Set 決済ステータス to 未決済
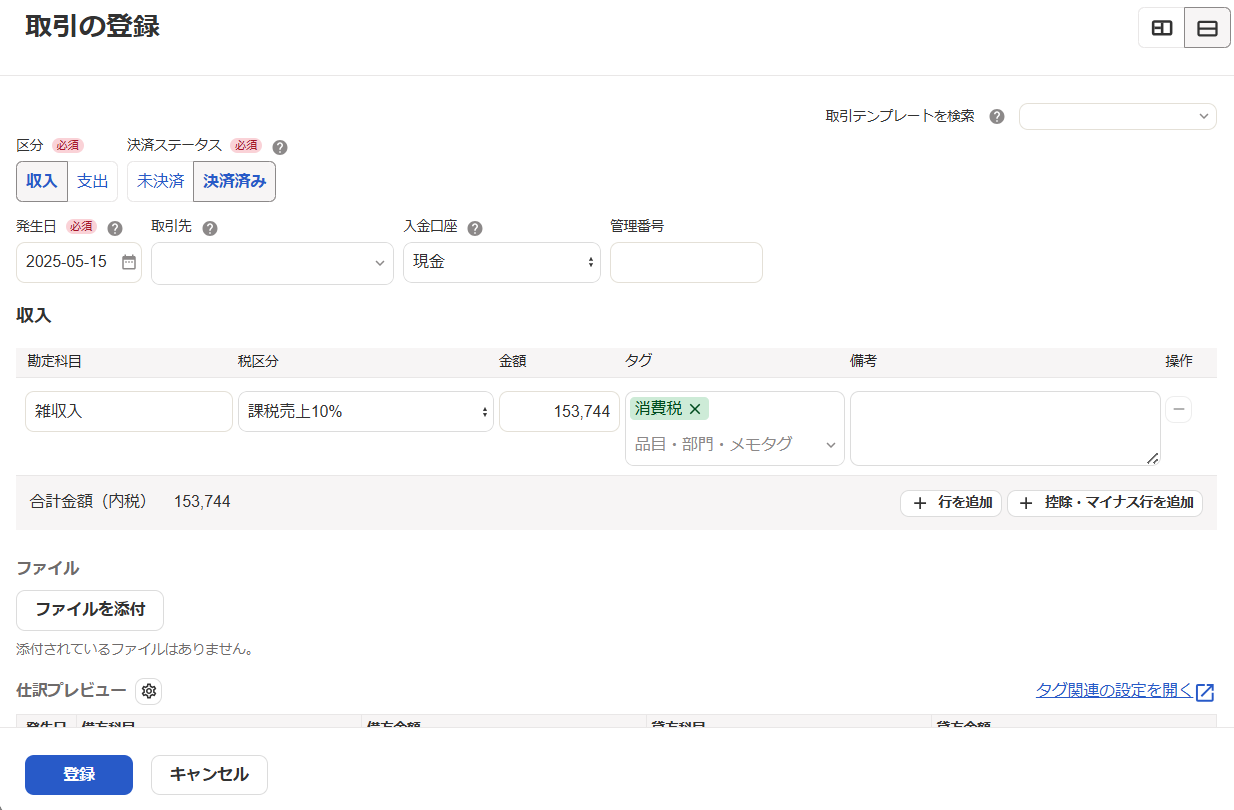Screen dimensions: 1234x810 [160, 181]
